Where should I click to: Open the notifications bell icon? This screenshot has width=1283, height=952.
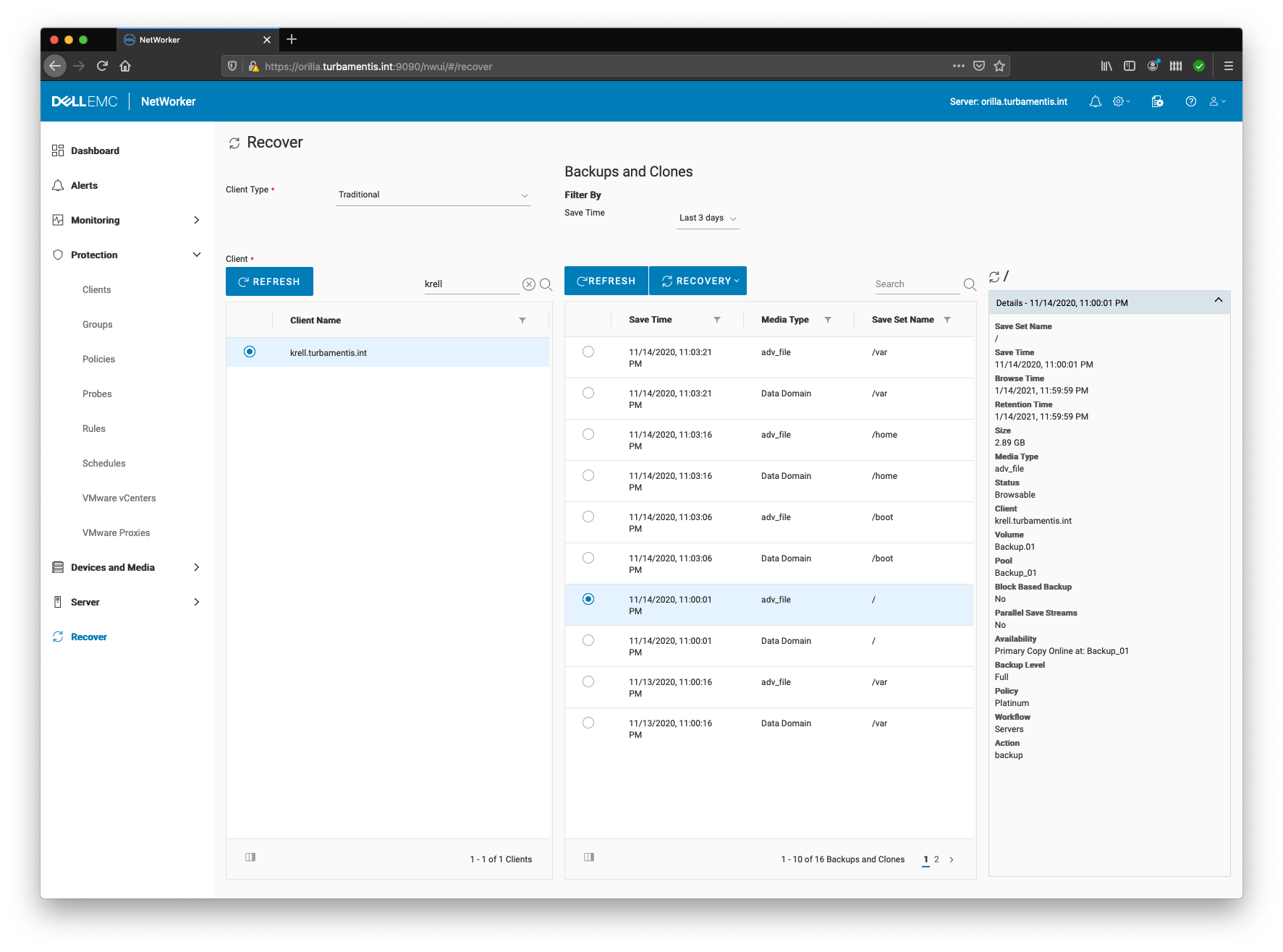click(x=1095, y=102)
